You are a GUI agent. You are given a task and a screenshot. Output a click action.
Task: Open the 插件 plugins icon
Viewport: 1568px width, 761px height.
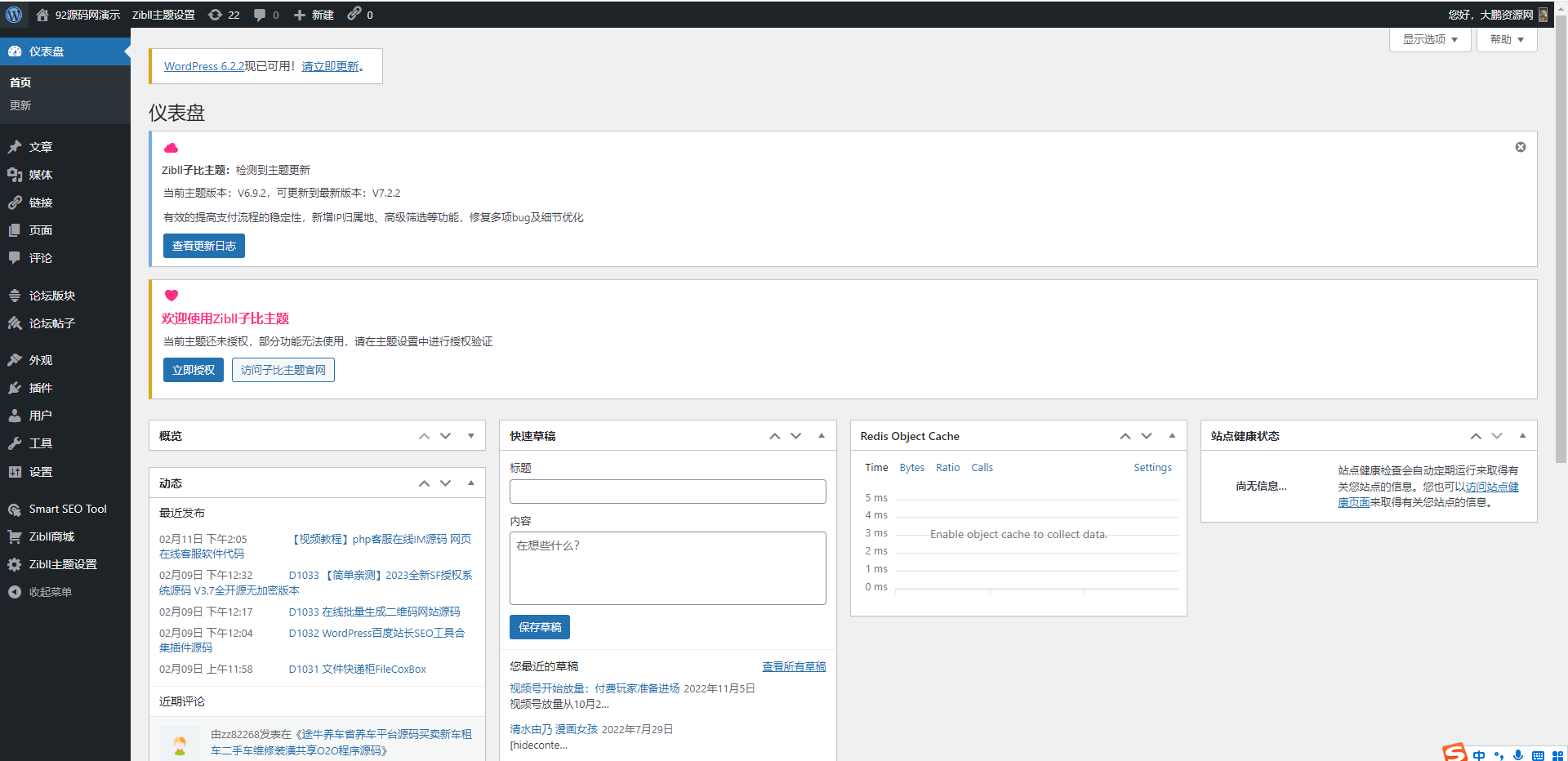click(15, 388)
